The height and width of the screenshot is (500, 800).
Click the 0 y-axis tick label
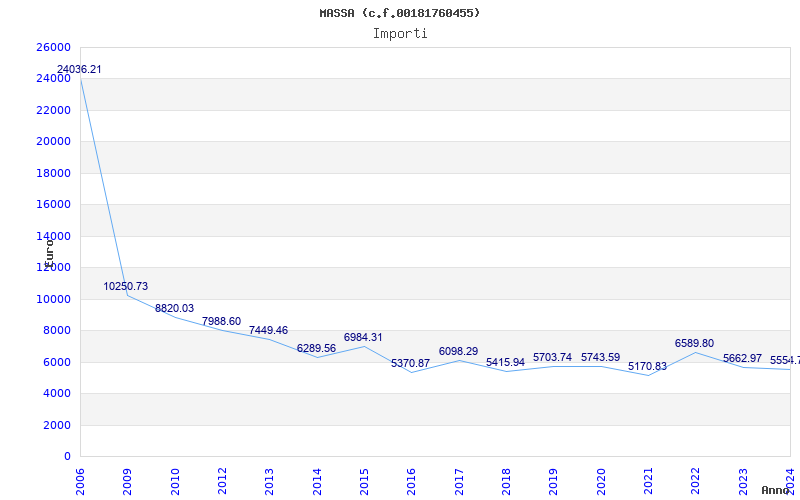click(x=67, y=456)
